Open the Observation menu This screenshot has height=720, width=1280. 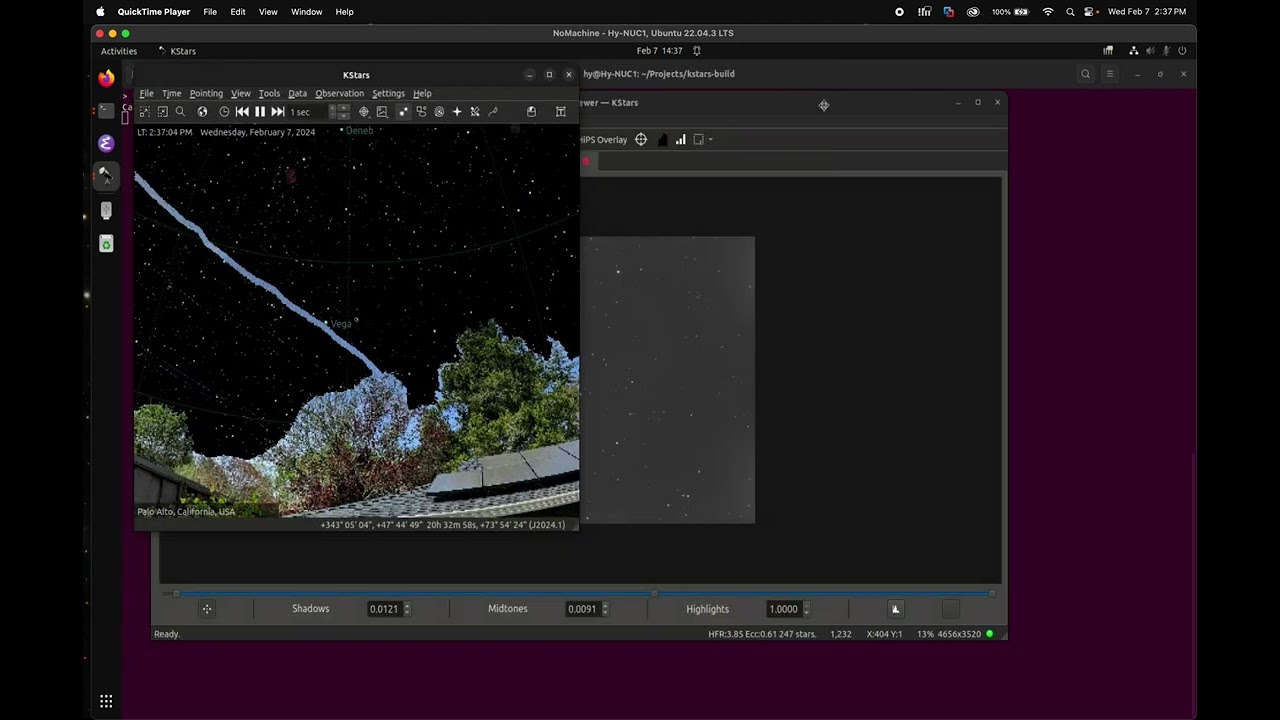point(339,93)
